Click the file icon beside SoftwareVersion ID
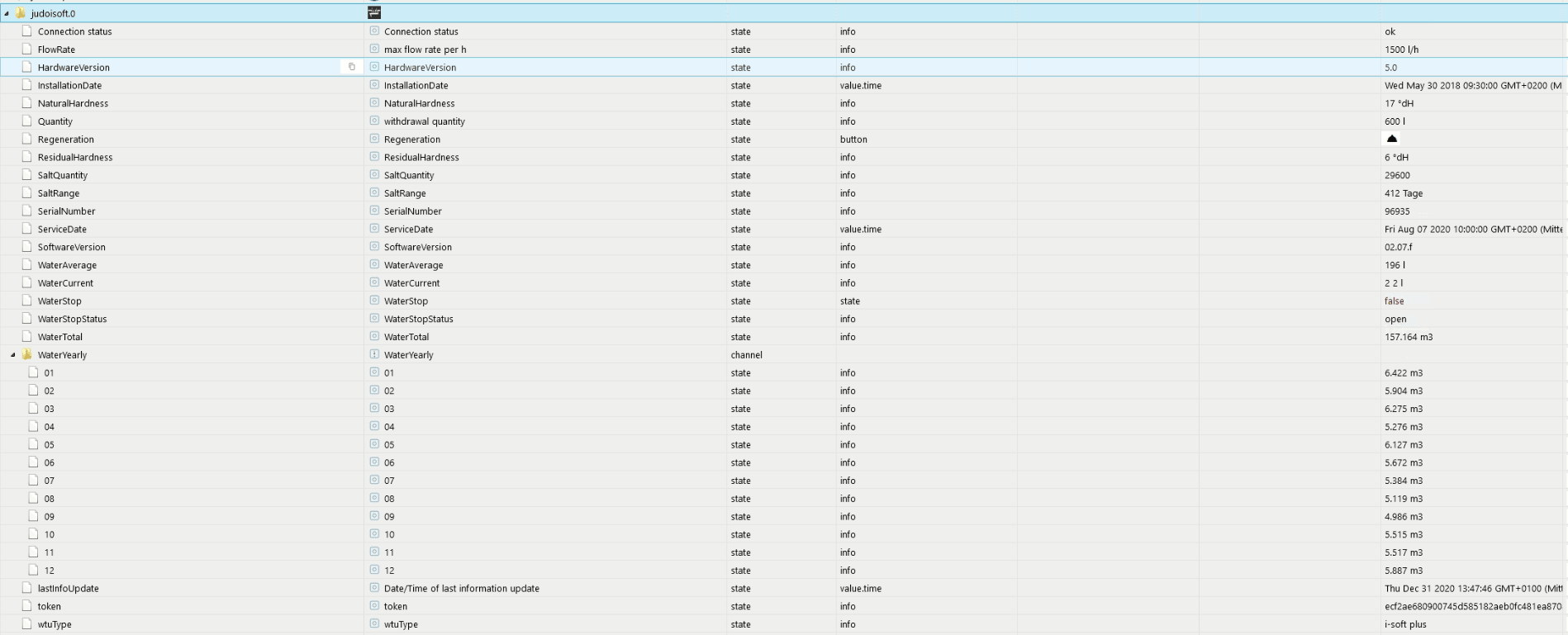 26,247
